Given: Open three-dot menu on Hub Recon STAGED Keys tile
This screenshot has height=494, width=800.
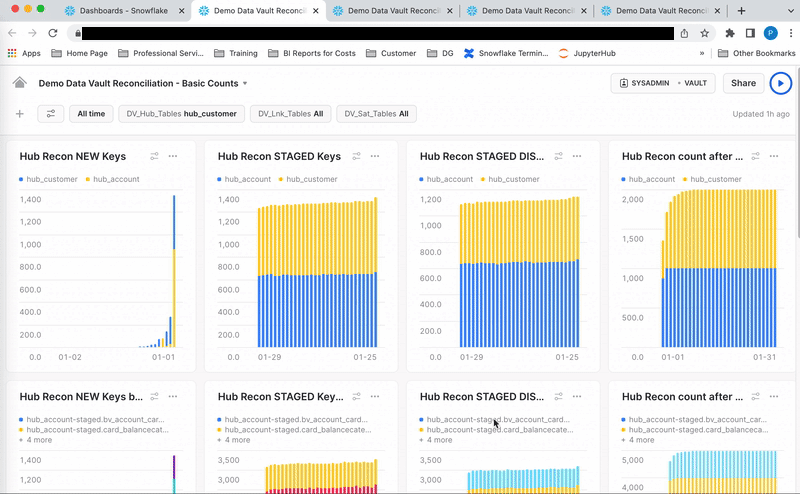Looking at the screenshot, I should click(375, 156).
